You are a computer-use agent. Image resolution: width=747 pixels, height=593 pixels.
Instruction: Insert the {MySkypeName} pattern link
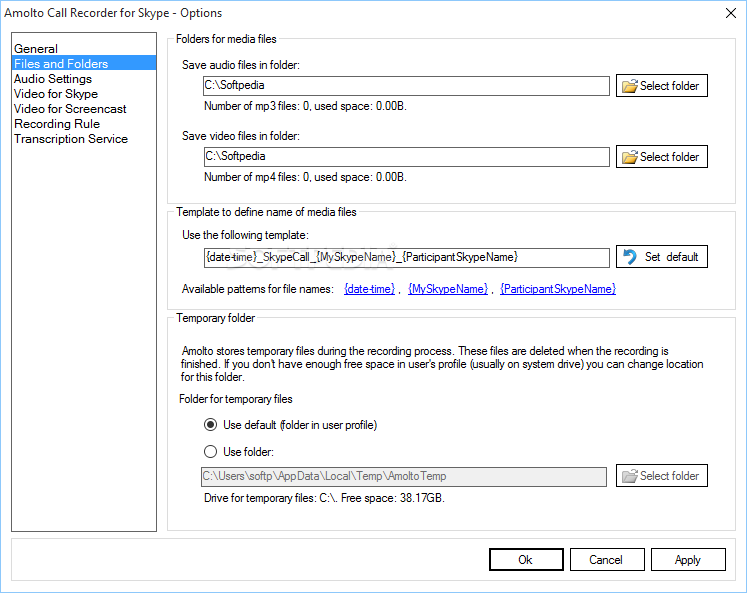(448, 289)
